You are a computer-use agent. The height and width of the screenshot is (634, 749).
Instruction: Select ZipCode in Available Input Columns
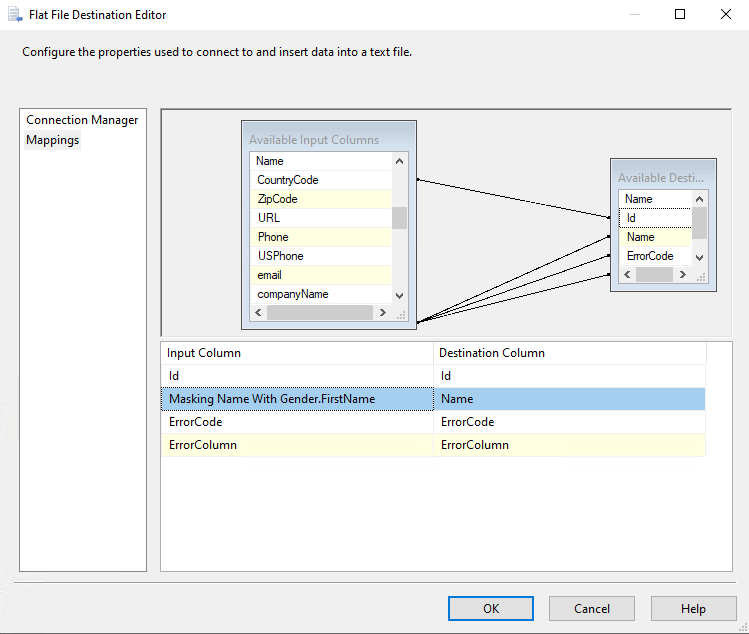click(x=277, y=199)
